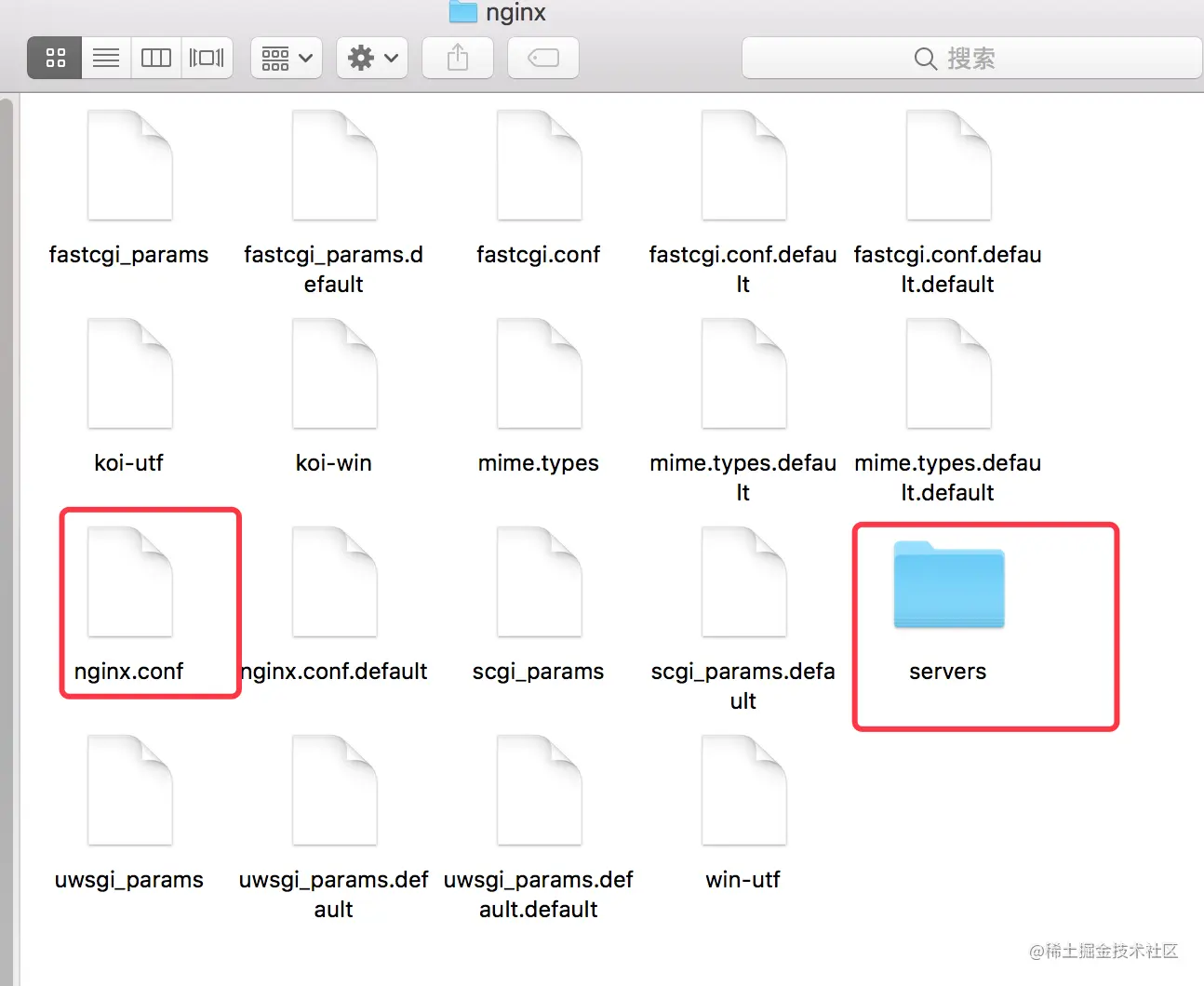Image resolution: width=1204 pixels, height=986 pixels.
Task: Click the 'koi-win' file name label
Action: click(333, 462)
